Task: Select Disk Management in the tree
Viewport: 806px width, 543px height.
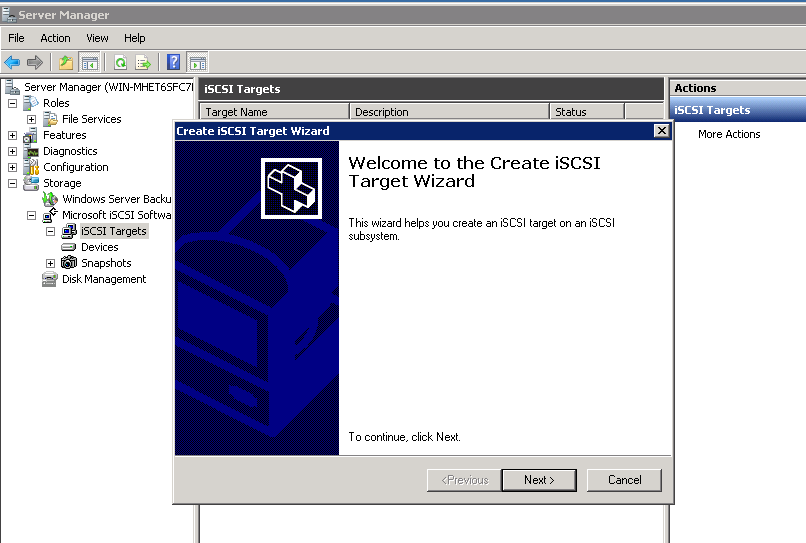Action: click(x=104, y=279)
